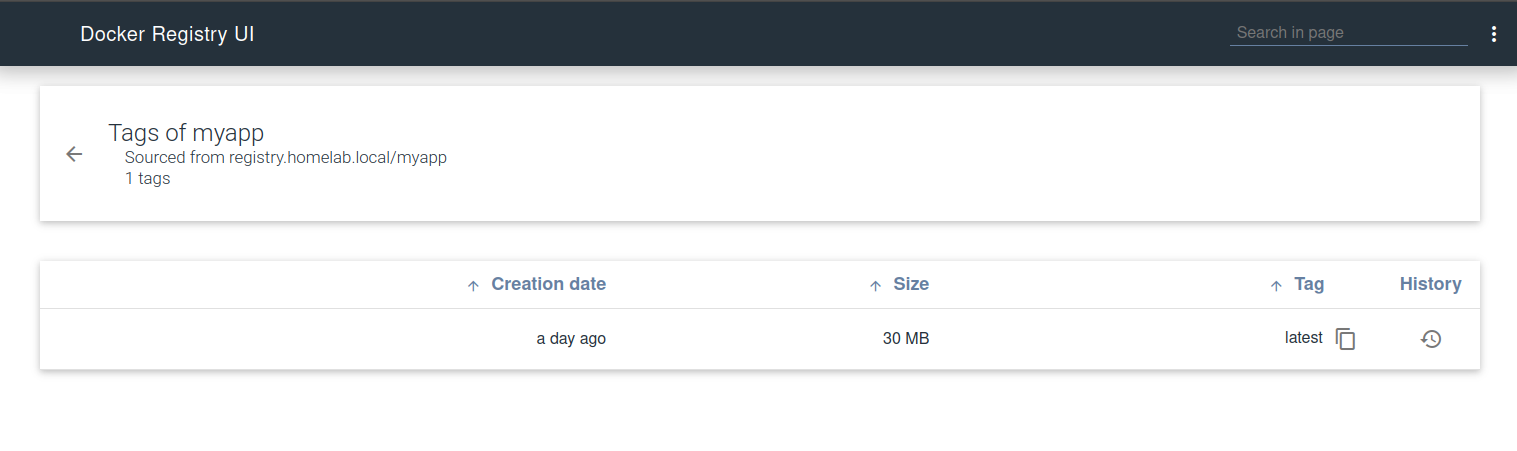Open history of the latest tag

point(1431,339)
